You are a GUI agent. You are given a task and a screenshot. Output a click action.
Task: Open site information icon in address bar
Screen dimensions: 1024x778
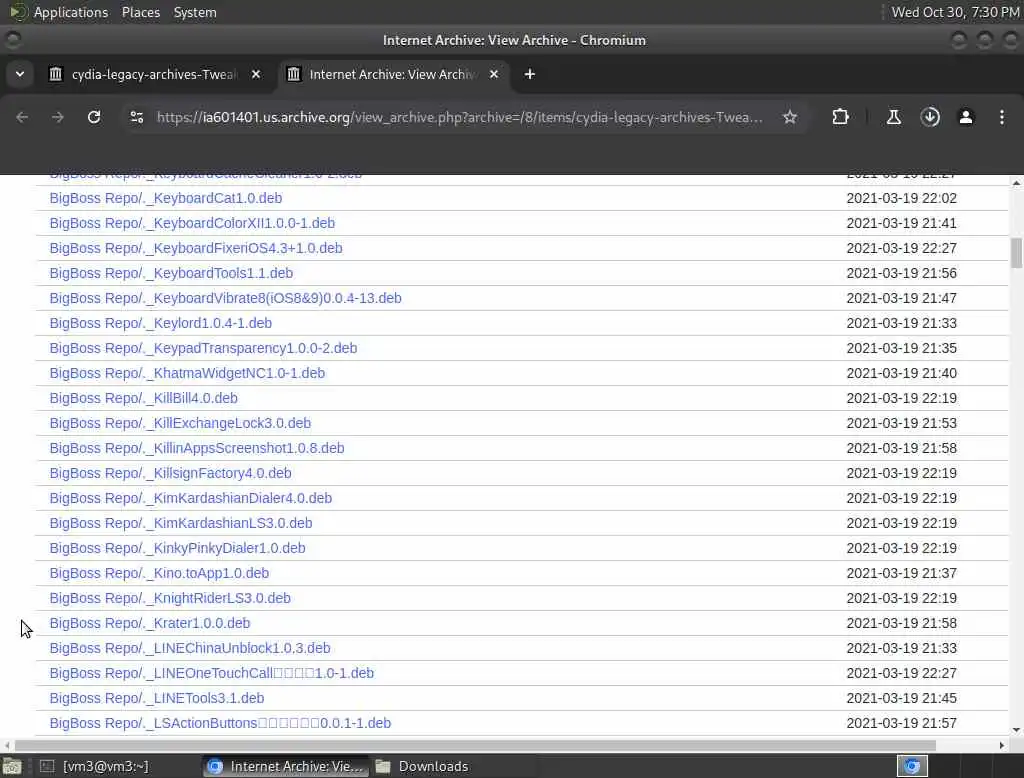[x=137, y=117]
